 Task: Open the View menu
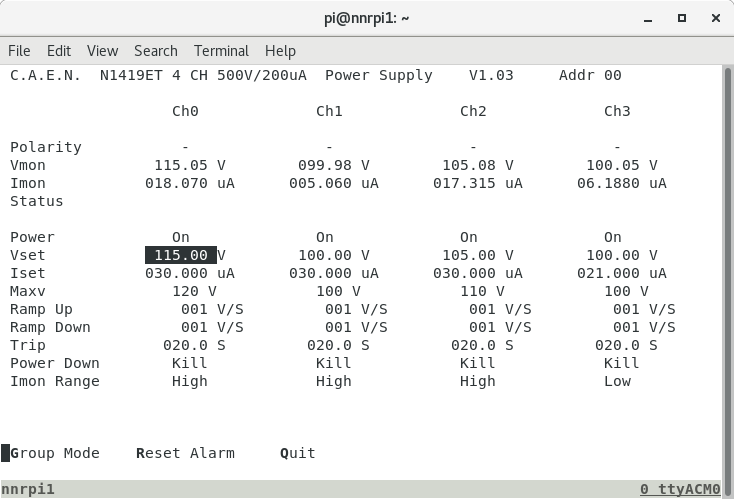click(x=102, y=51)
